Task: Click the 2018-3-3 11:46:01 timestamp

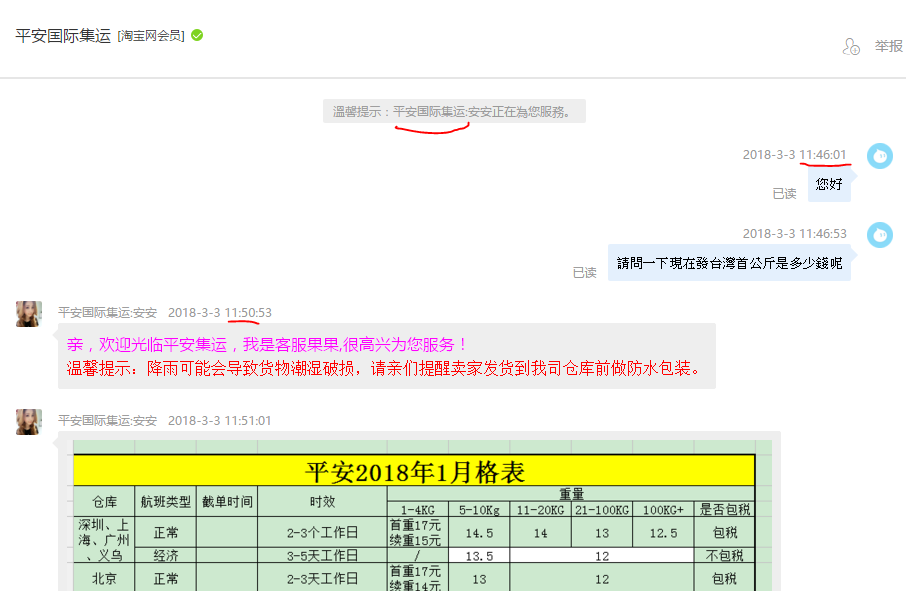Action: [794, 155]
